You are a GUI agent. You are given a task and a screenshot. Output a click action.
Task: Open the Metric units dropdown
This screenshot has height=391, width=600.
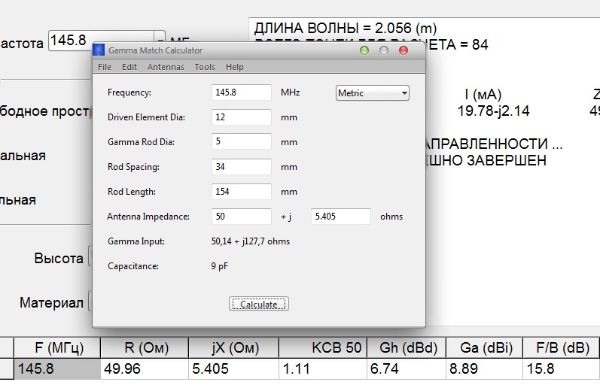(373, 93)
